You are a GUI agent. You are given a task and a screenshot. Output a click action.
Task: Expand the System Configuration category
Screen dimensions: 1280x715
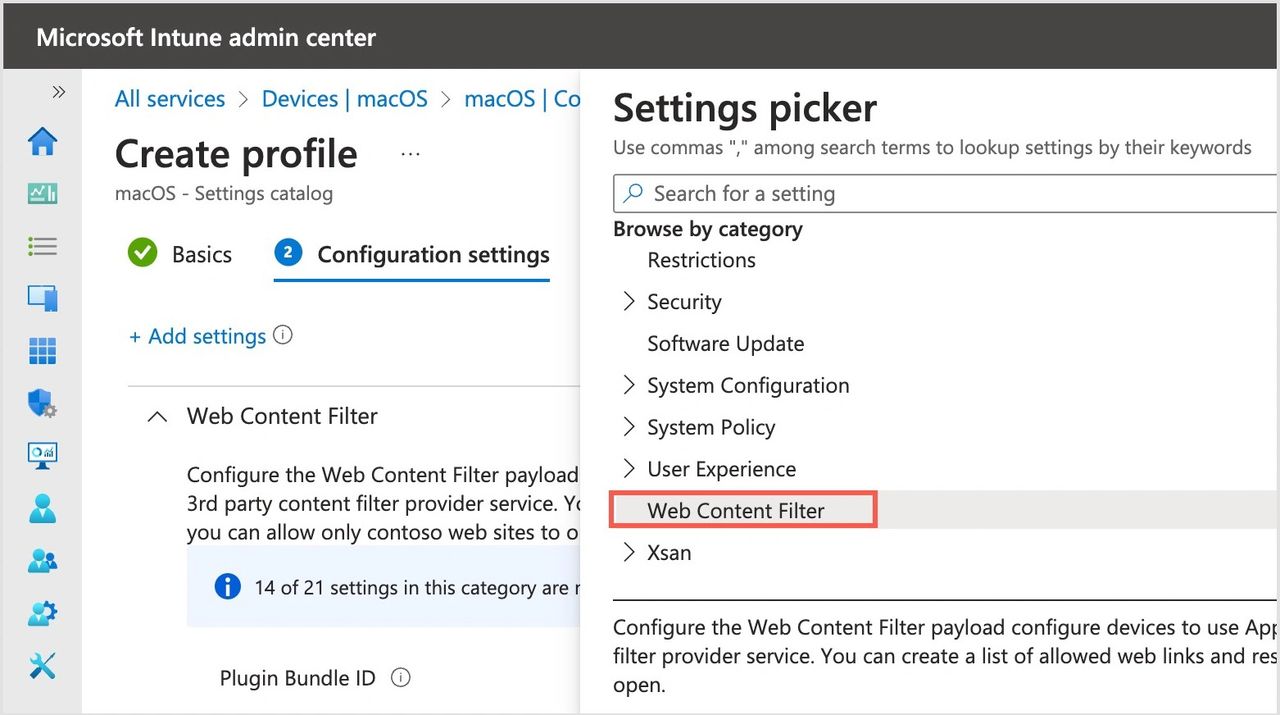tap(629, 386)
